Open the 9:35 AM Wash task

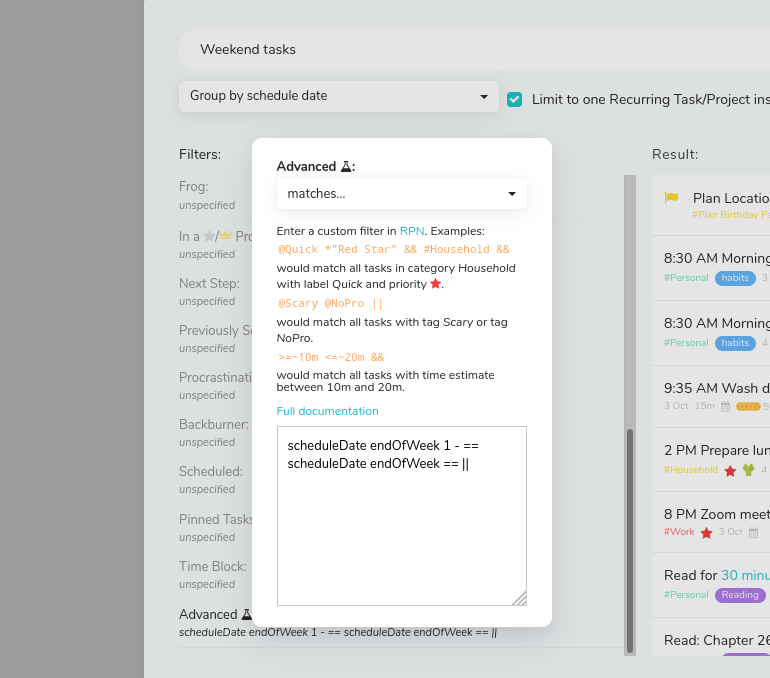[711, 397]
